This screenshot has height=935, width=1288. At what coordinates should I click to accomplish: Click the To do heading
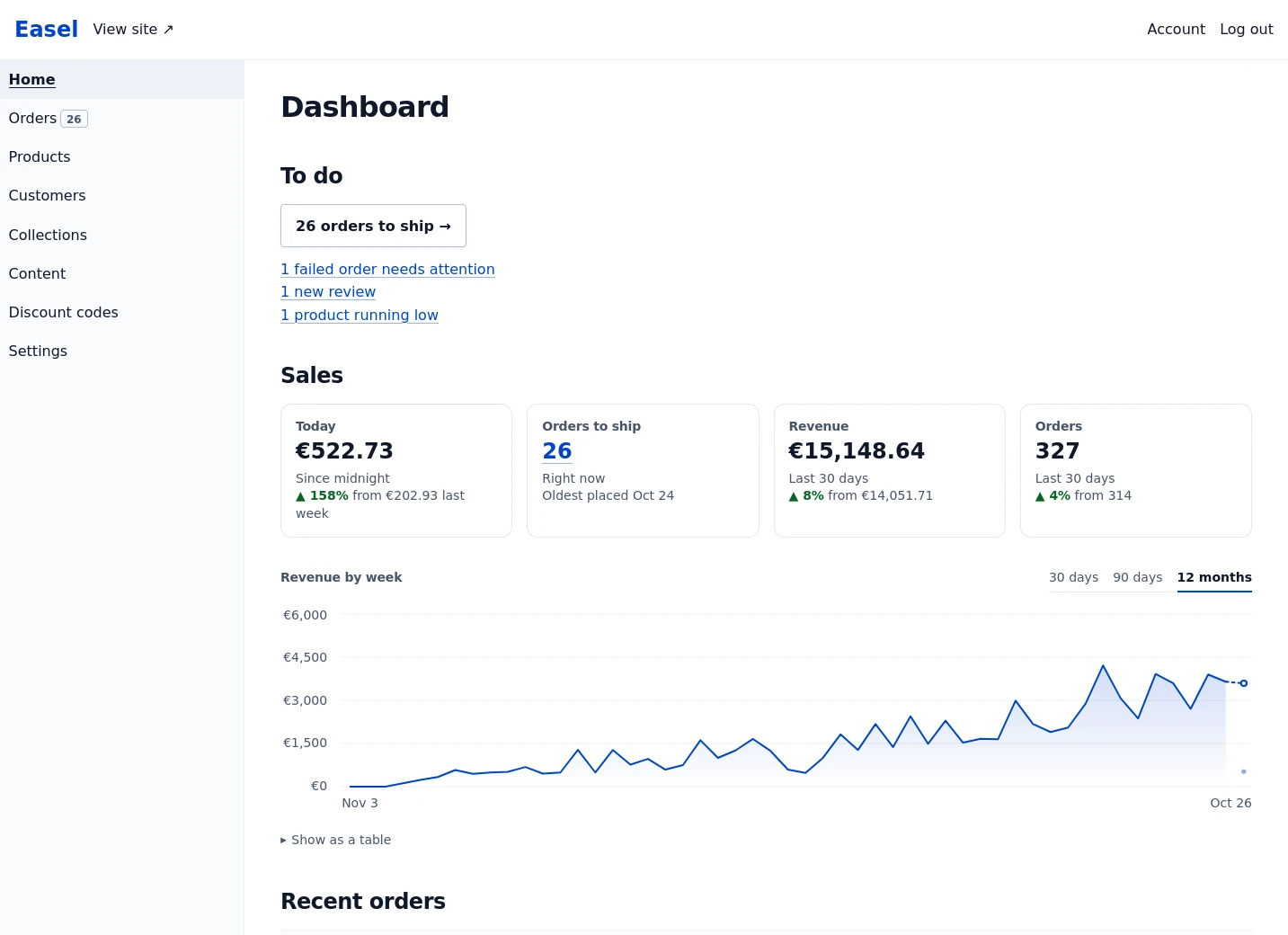(x=312, y=175)
